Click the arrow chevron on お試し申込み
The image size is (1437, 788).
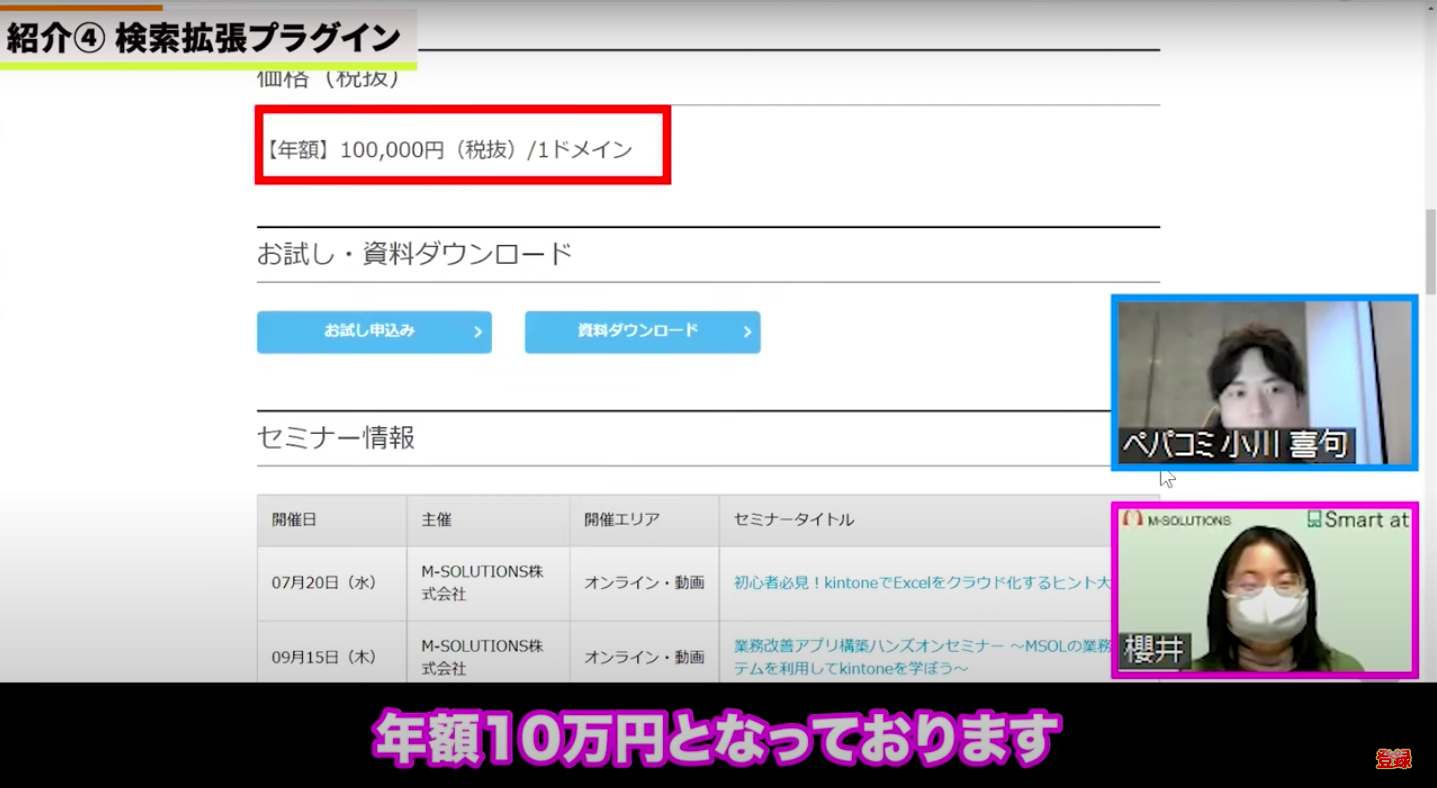click(x=478, y=332)
